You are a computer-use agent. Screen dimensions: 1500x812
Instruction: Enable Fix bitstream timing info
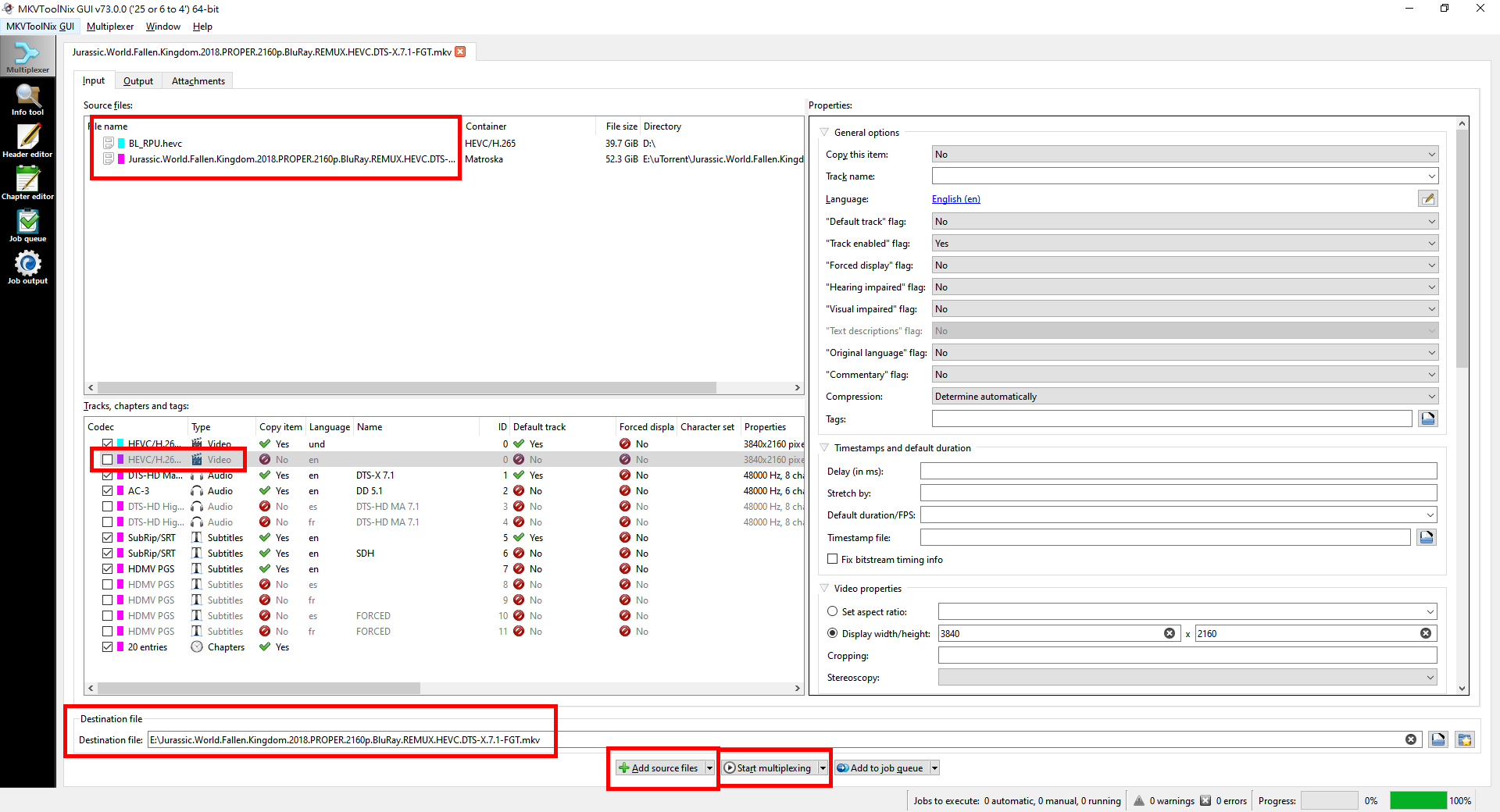[x=832, y=559]
